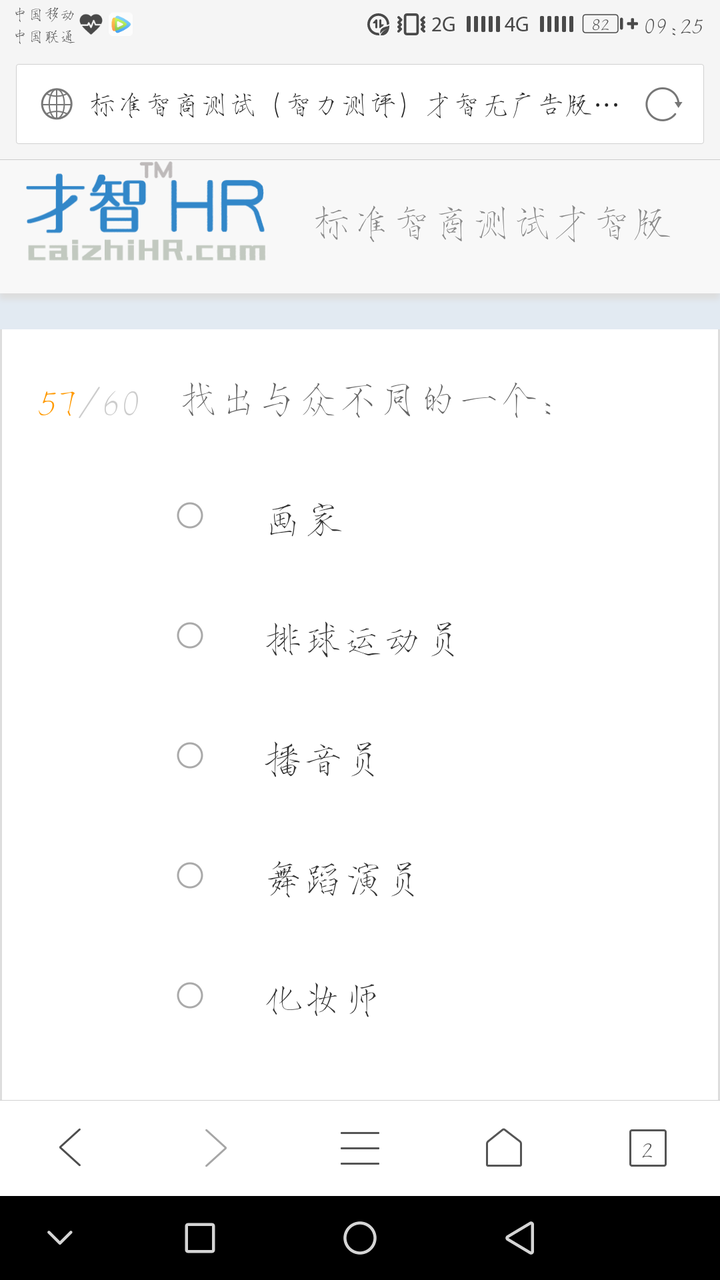Select the 舞蹈演员 radio button
Viewport: 720px width, 1280px height.
pos(190,875)
